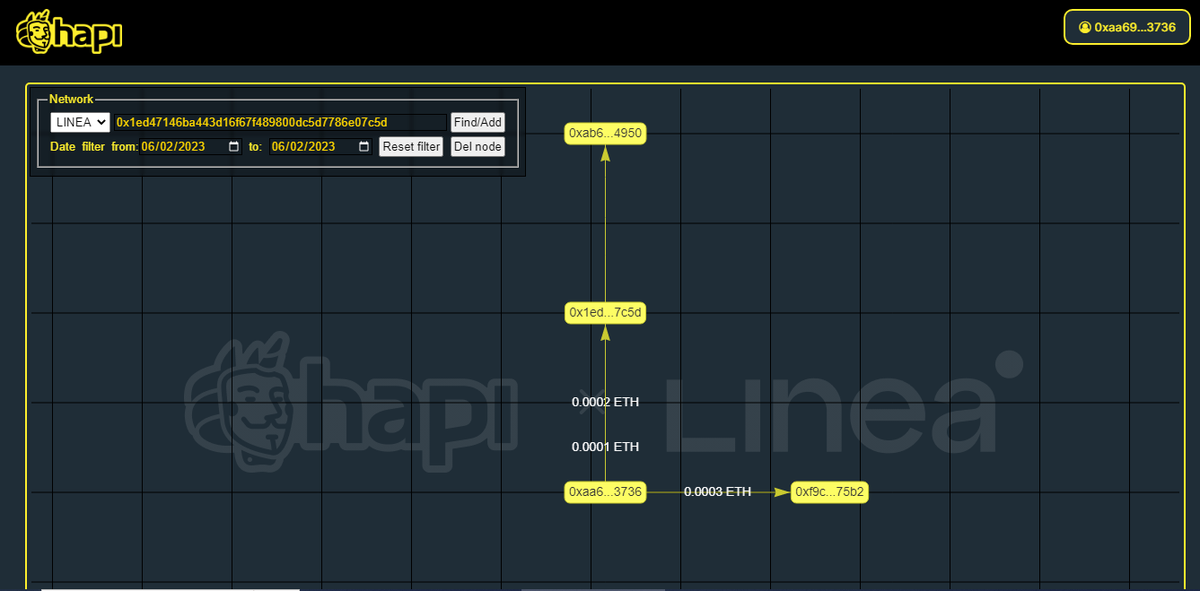
Task: Click the user icon in account button
Action: 1085,27
